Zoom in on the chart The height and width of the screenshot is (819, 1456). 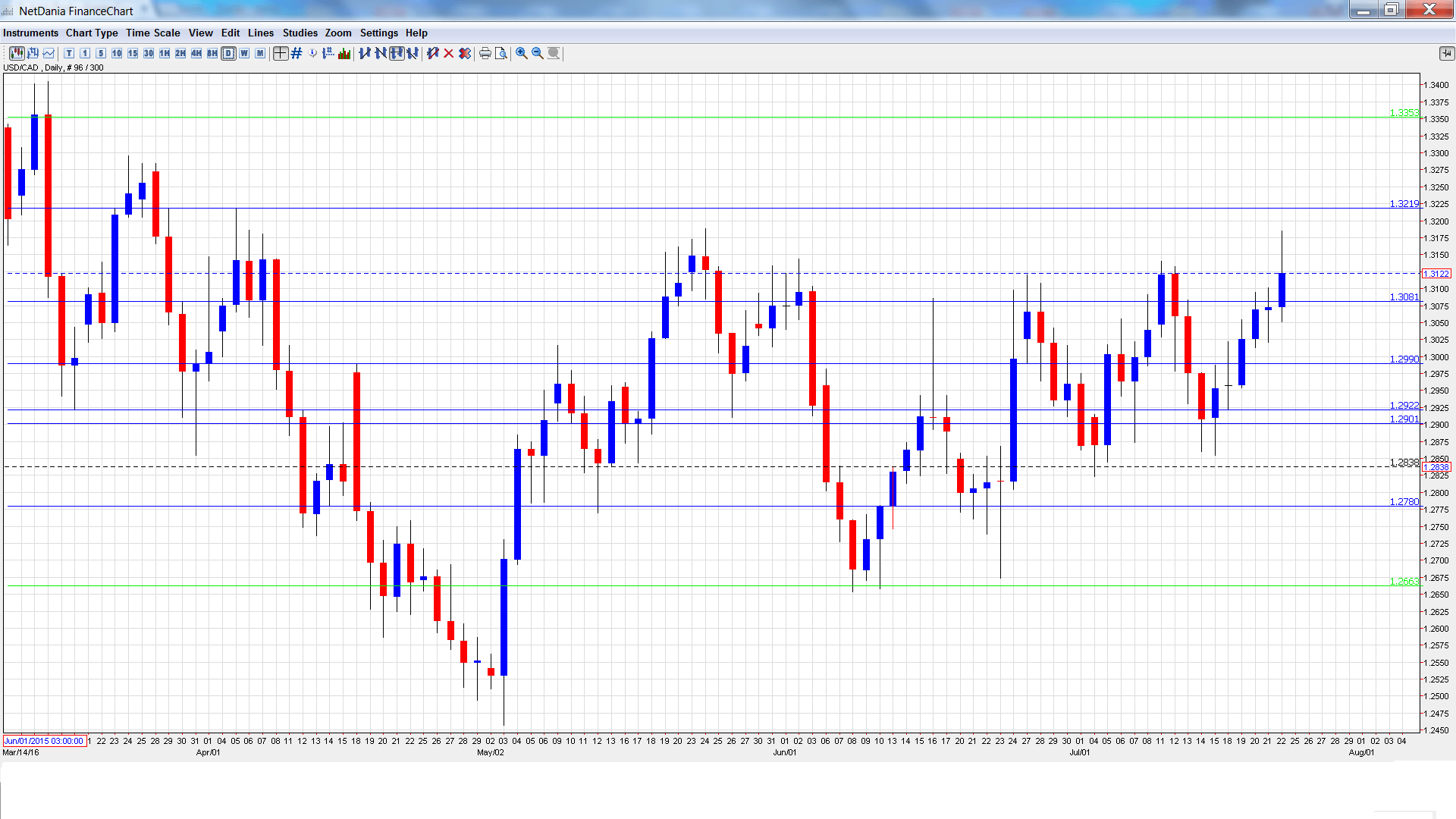click(522, 53)
